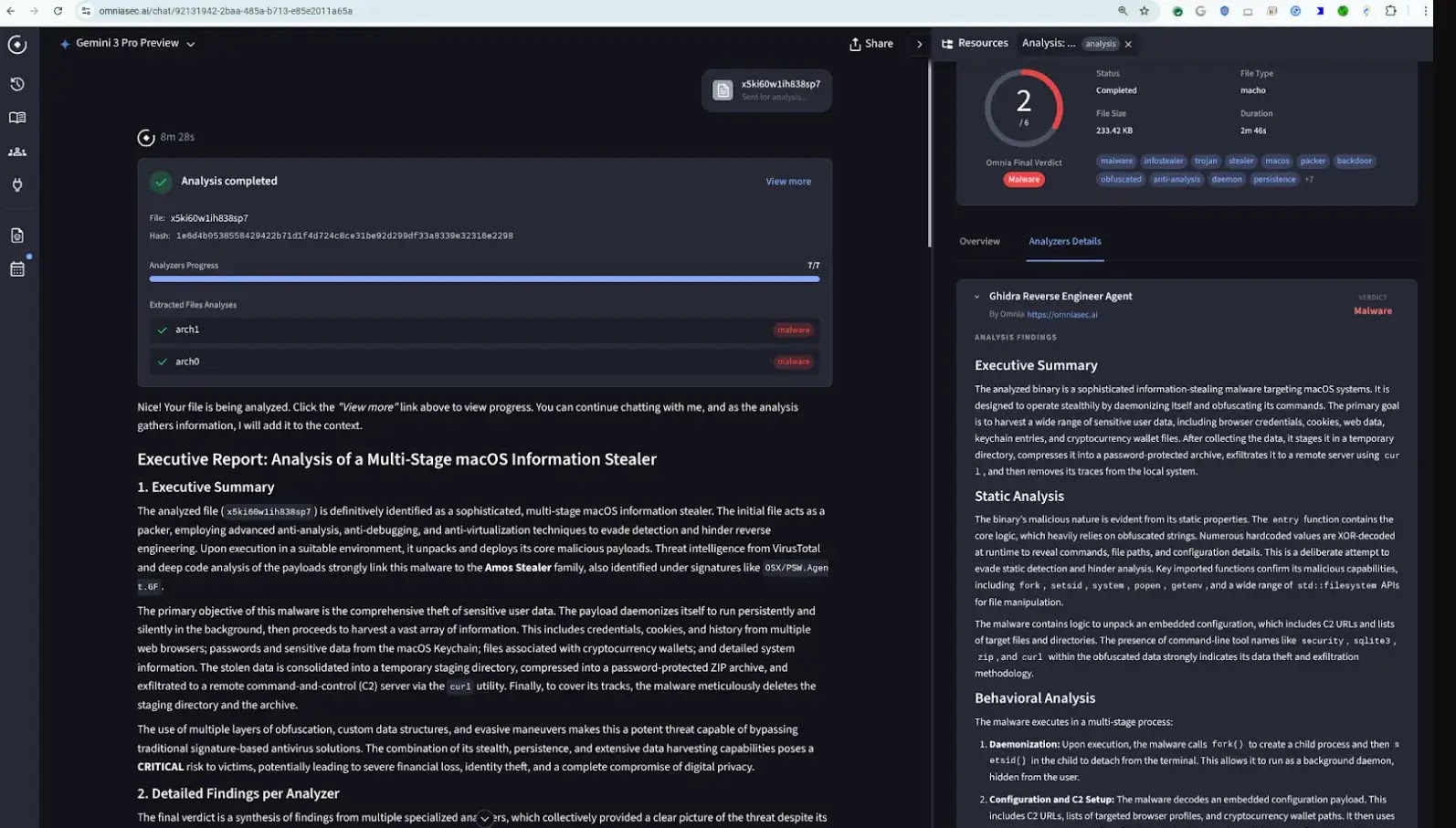Open the arch0 extracted file row
The width and height of the screenshot is (1456, 828).
point(484,362)
